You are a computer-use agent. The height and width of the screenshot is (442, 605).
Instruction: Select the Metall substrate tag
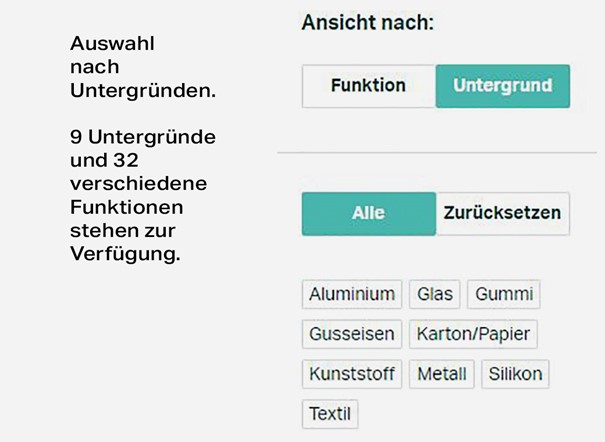[441, 374]
